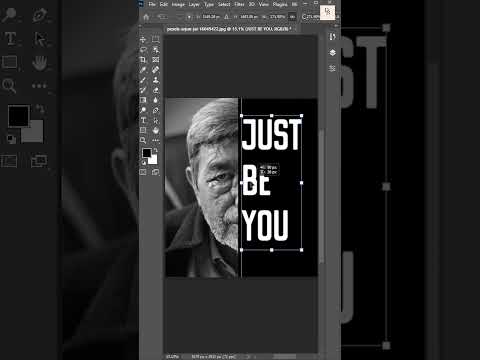Viewport: 480px width, 360px height.
Task: Open the Edit menu
Action: (x=164, y=4)
